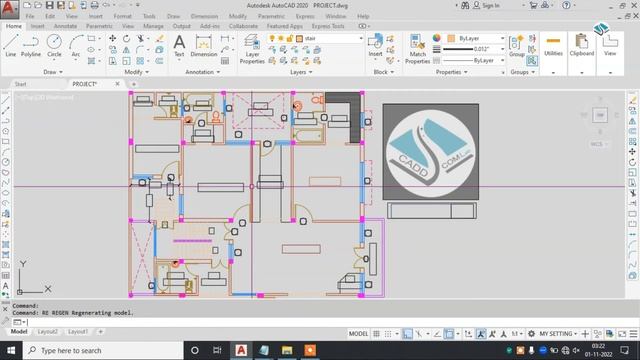
Task: Open the stair layer dropdown
Action: (x=361, y=38)
